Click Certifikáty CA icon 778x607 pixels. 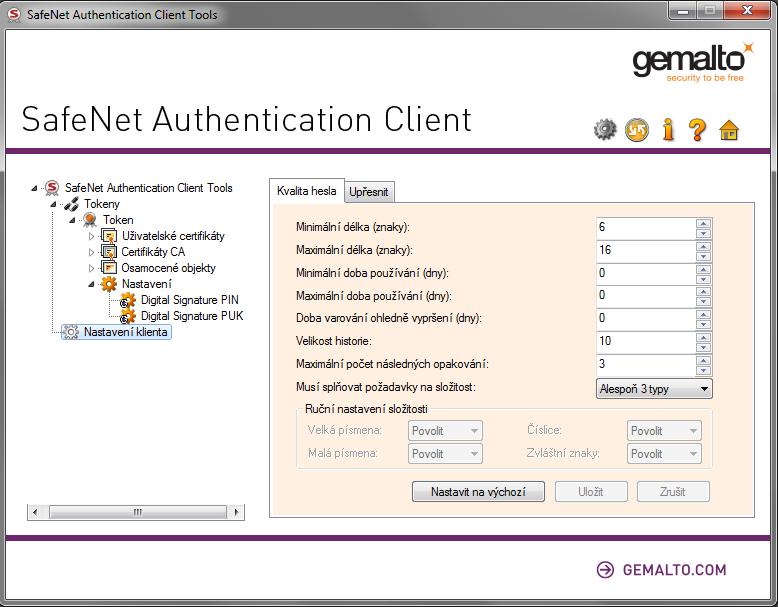coord(109,252)
